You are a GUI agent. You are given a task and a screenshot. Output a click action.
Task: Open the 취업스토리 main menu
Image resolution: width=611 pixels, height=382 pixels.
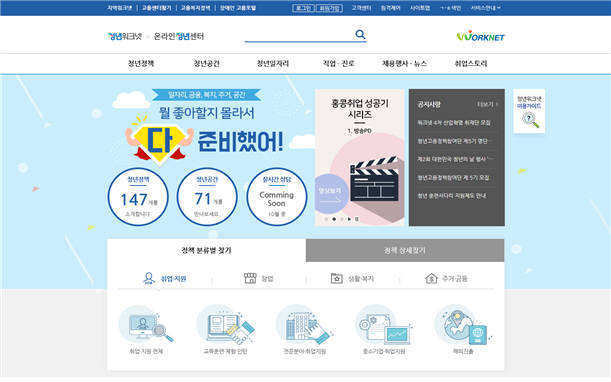[471, 63]
